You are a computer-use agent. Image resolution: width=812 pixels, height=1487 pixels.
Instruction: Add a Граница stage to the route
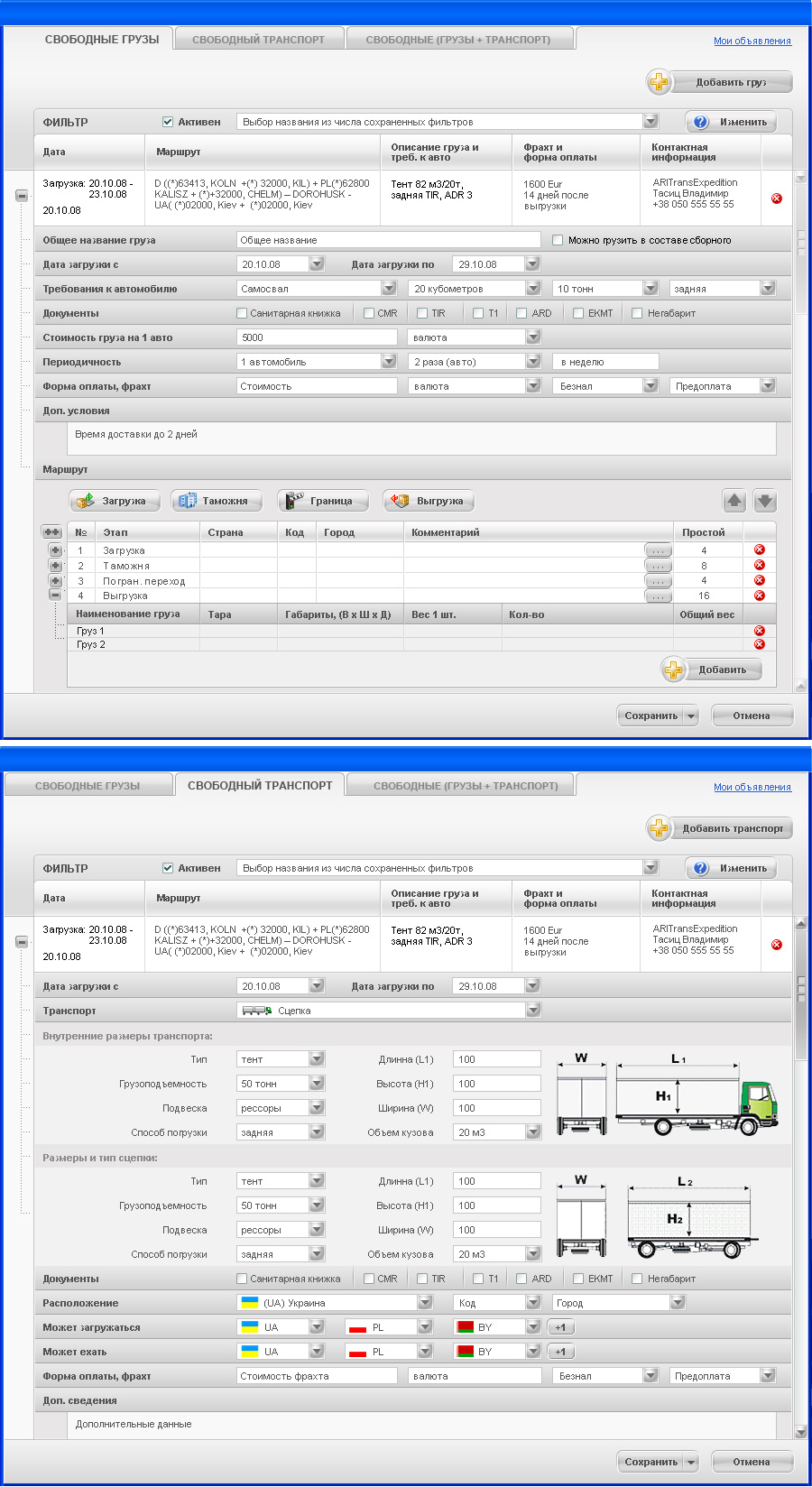[x=323, y=501]
